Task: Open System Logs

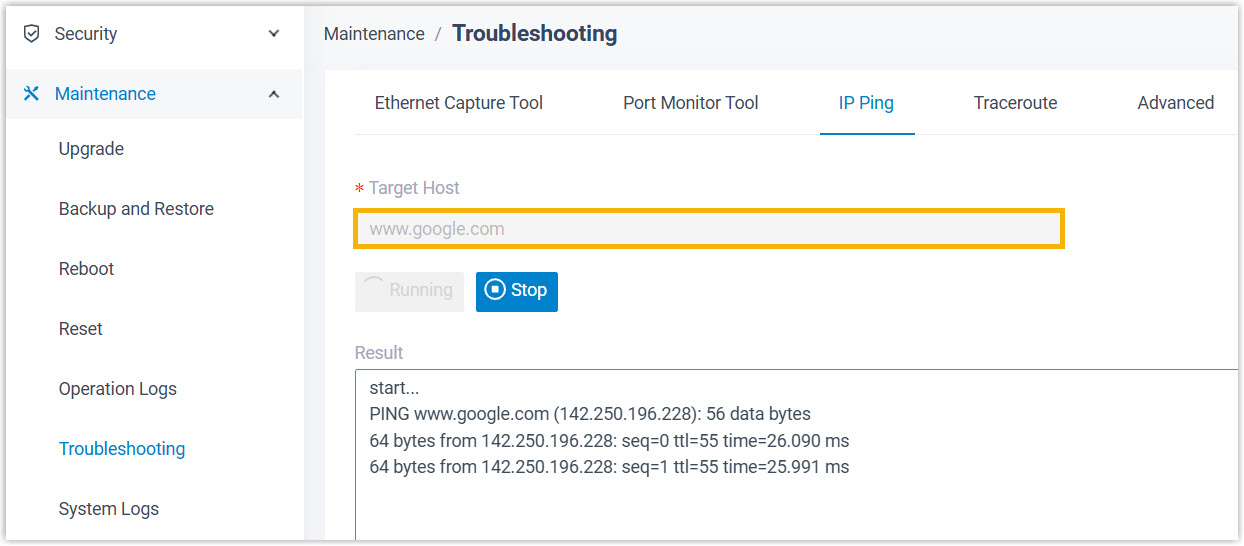Action: click(x=109, y=509)
